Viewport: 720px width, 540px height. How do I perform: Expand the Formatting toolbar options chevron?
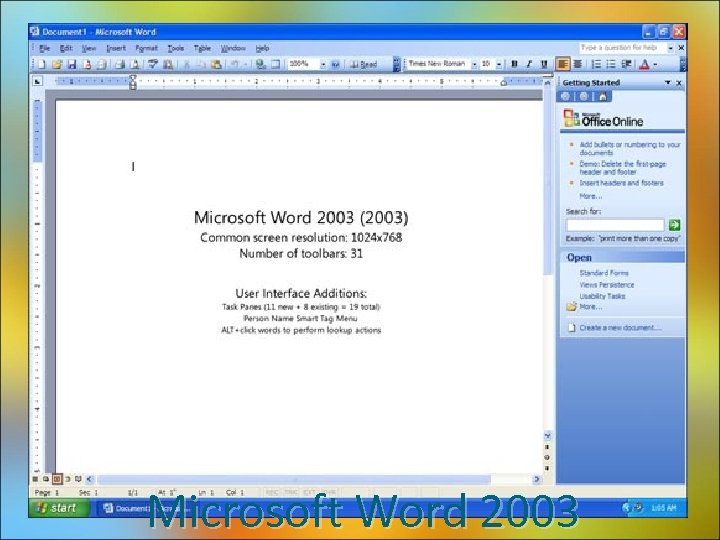683,64
